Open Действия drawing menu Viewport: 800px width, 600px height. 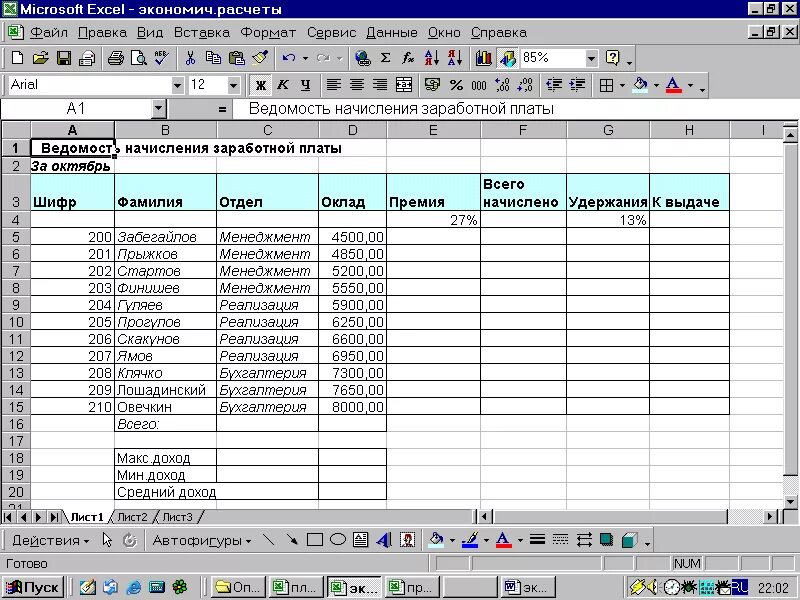(x=50, y=540)
